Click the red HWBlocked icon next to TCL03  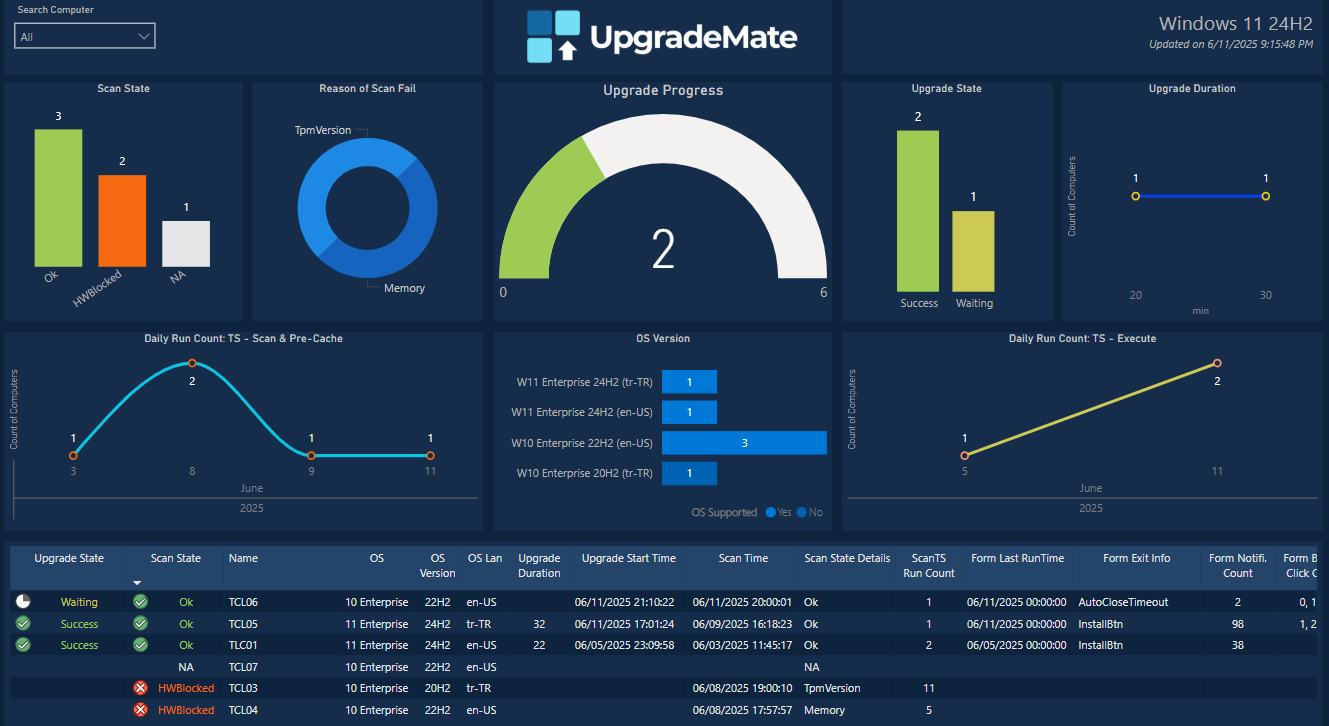point(140,688)
